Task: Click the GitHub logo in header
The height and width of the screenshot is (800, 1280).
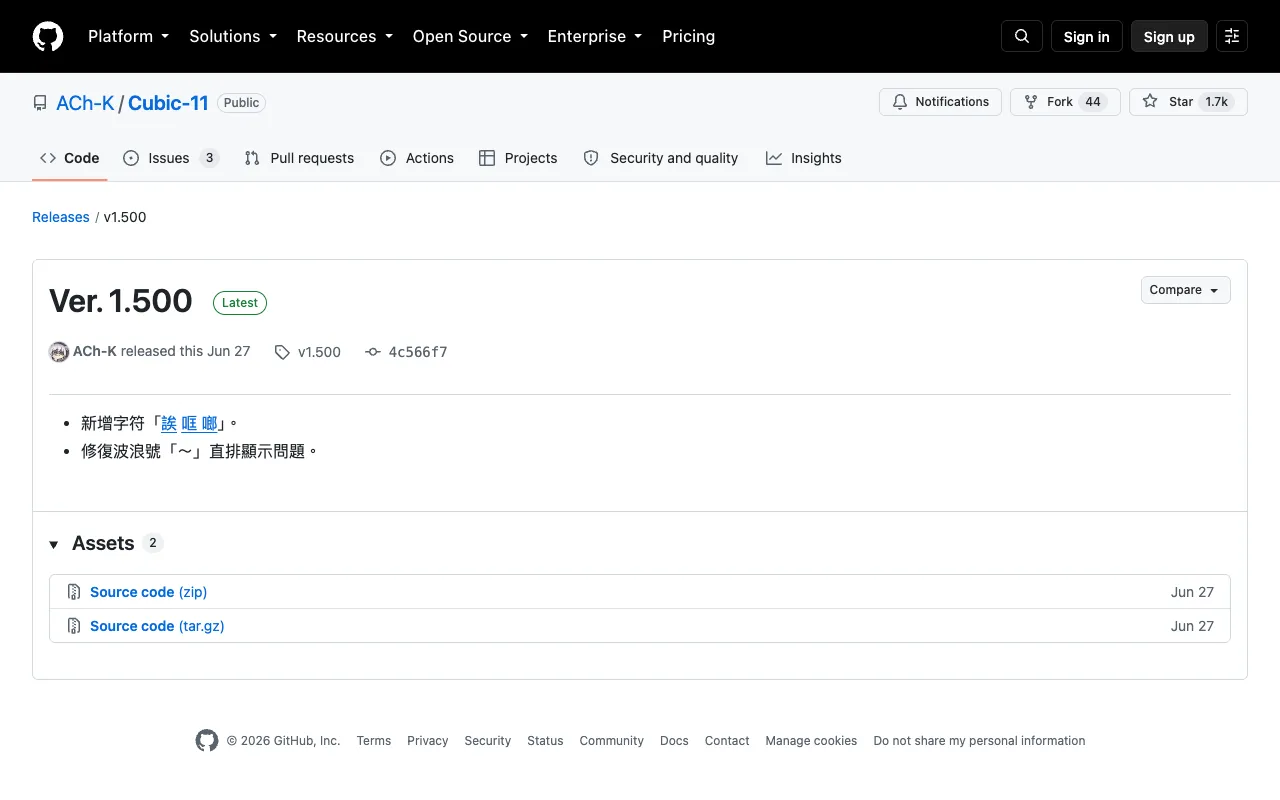Action: 48,36
